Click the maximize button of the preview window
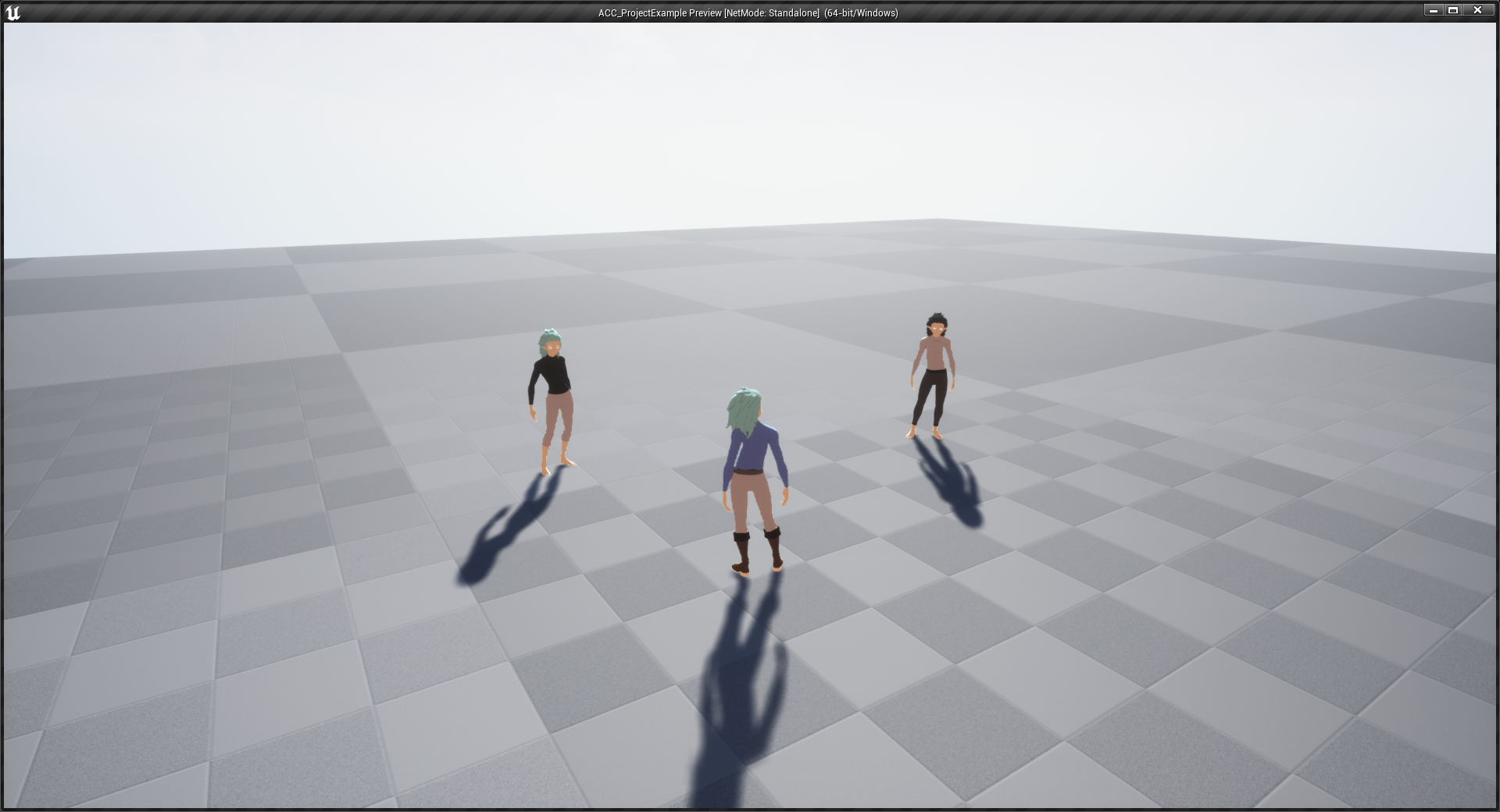The height and width of the screenshot is (812, 1500). coord(1455,10)
